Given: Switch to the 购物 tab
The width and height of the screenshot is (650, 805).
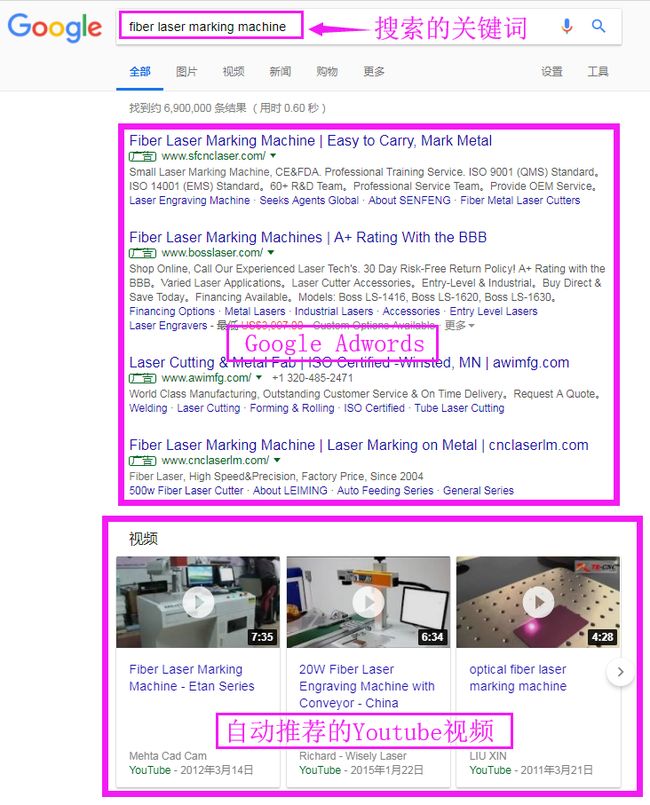Looking at the screenshot, I should [x=327, y=71].
